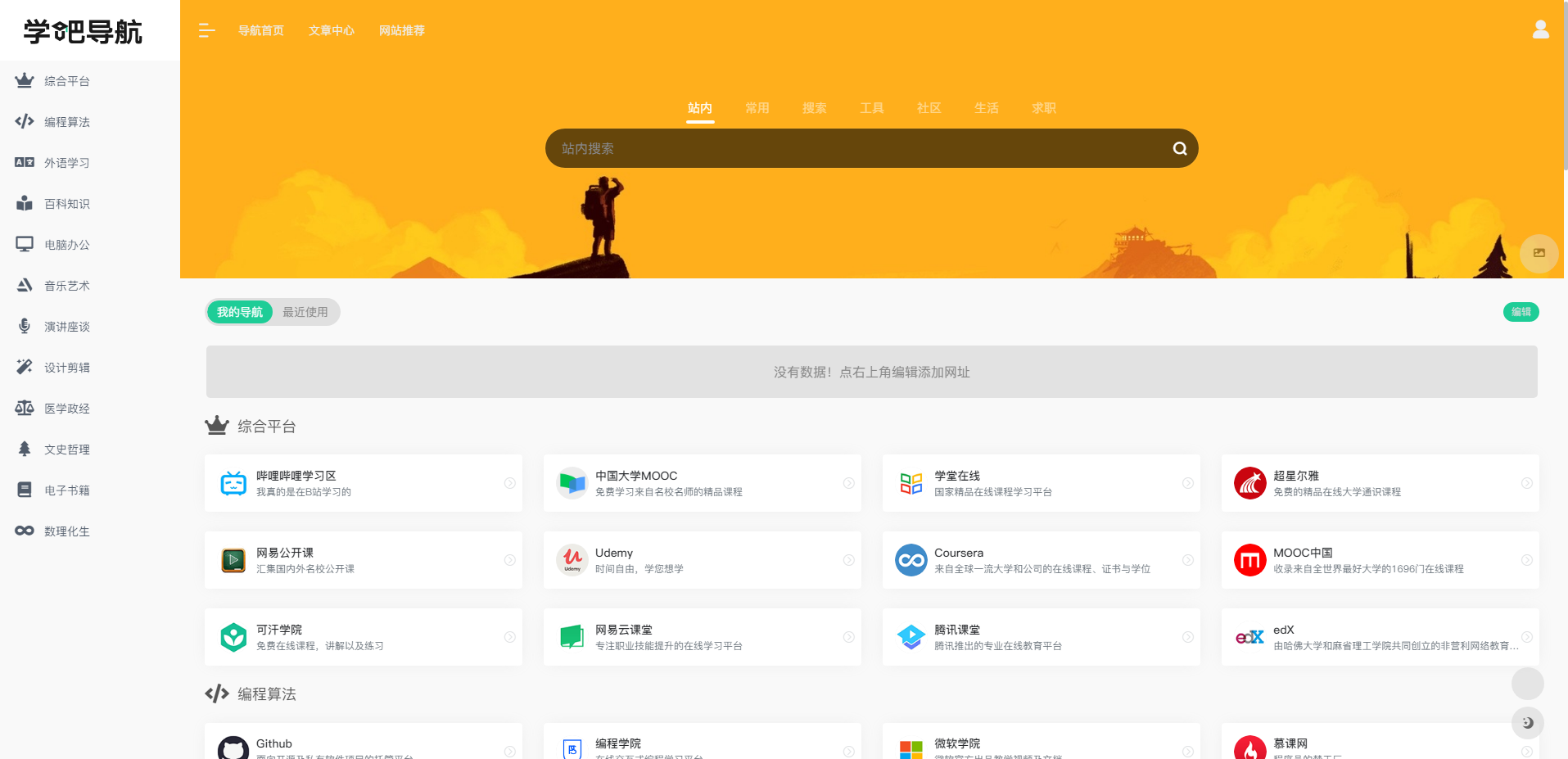Click the search magnifier icon
The height and width of the screenshot is (759, 1568).
pyautogui.click(x=1179, y=148)
